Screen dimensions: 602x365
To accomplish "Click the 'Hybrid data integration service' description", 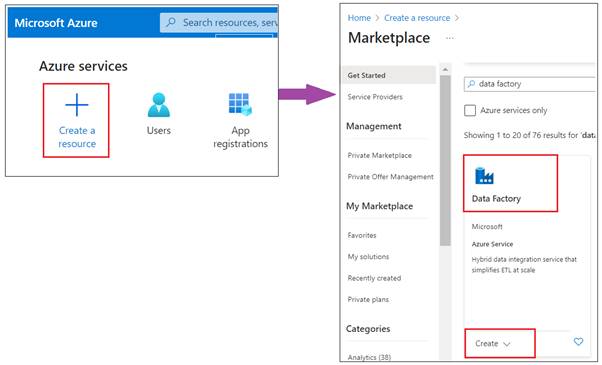I will pyautogui.click(x=524, y=265).
